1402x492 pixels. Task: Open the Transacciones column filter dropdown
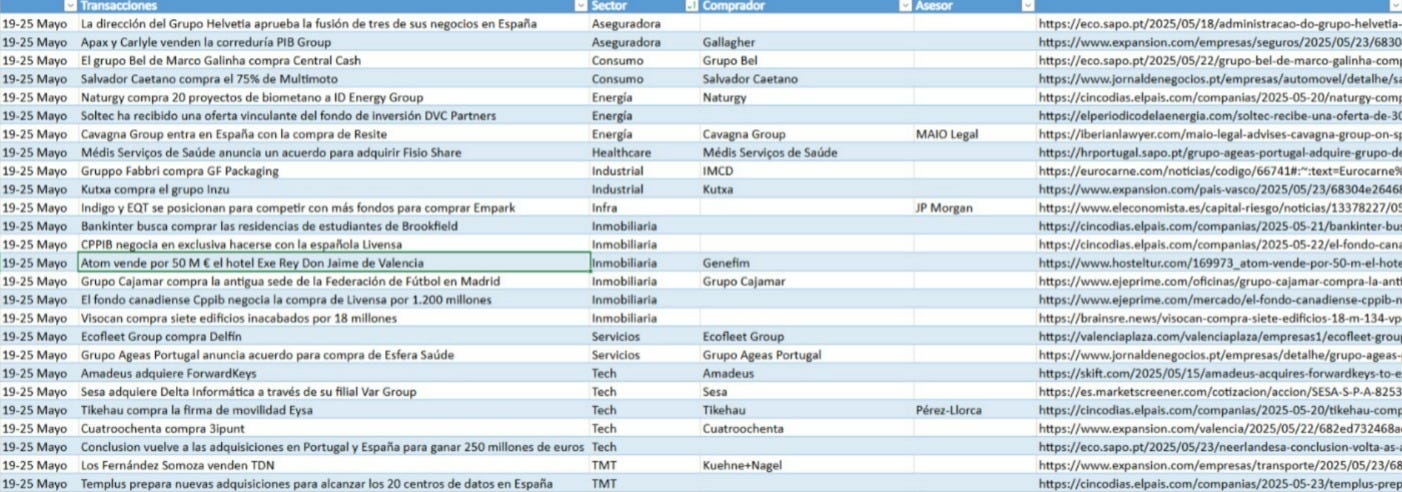582,6
